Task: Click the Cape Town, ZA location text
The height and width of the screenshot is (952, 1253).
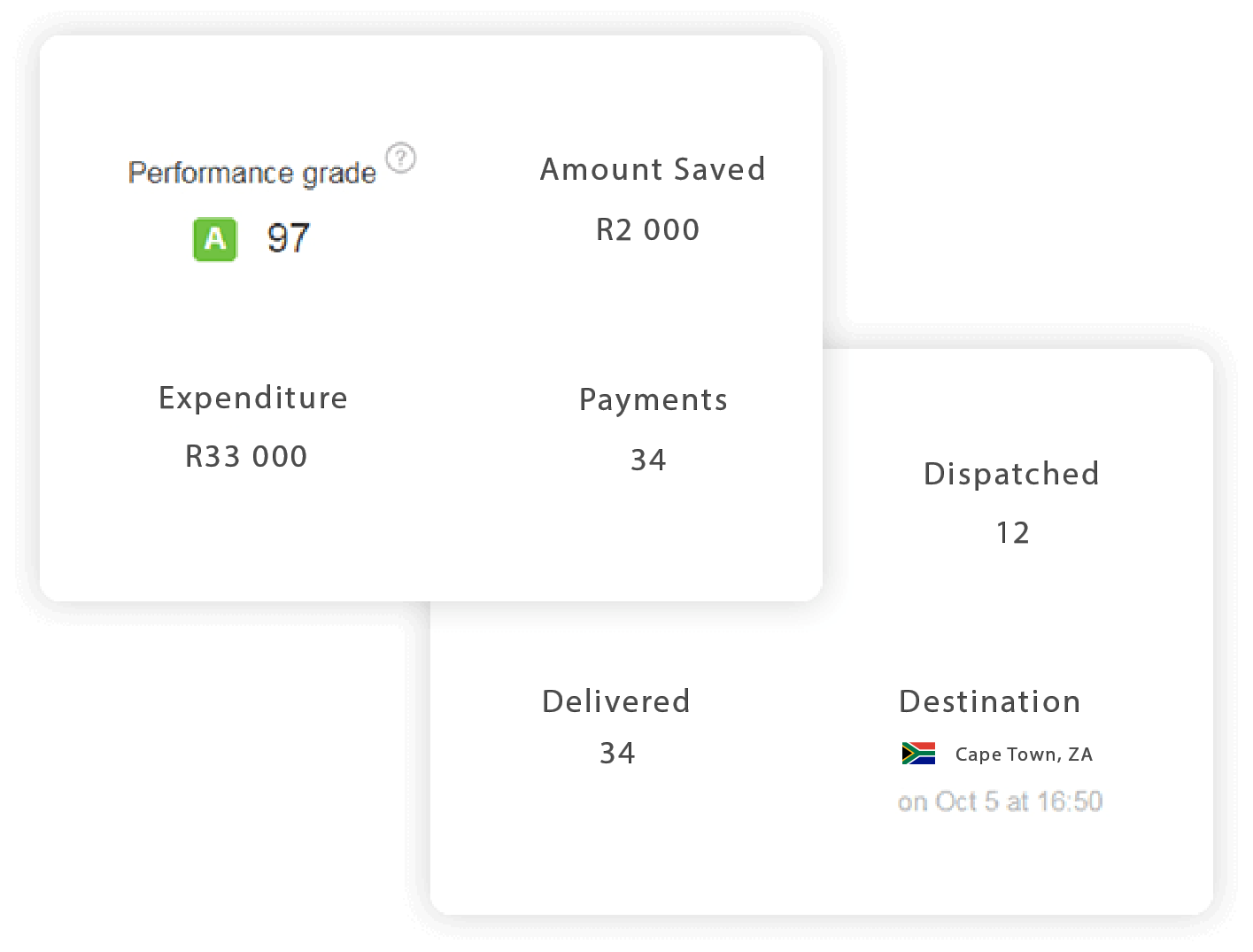Action: click(x=1024, y=755)
